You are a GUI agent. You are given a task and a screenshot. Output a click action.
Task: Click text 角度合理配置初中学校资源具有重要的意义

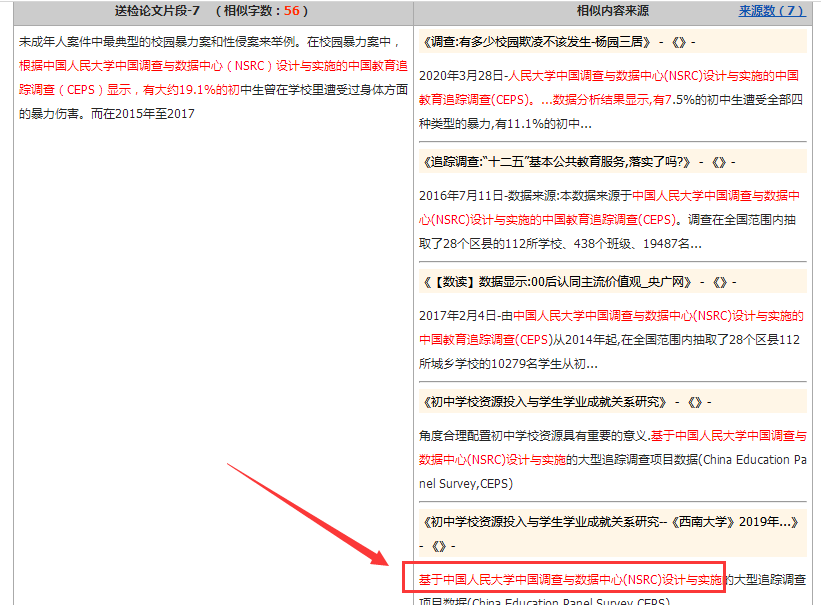click(533, 435)
